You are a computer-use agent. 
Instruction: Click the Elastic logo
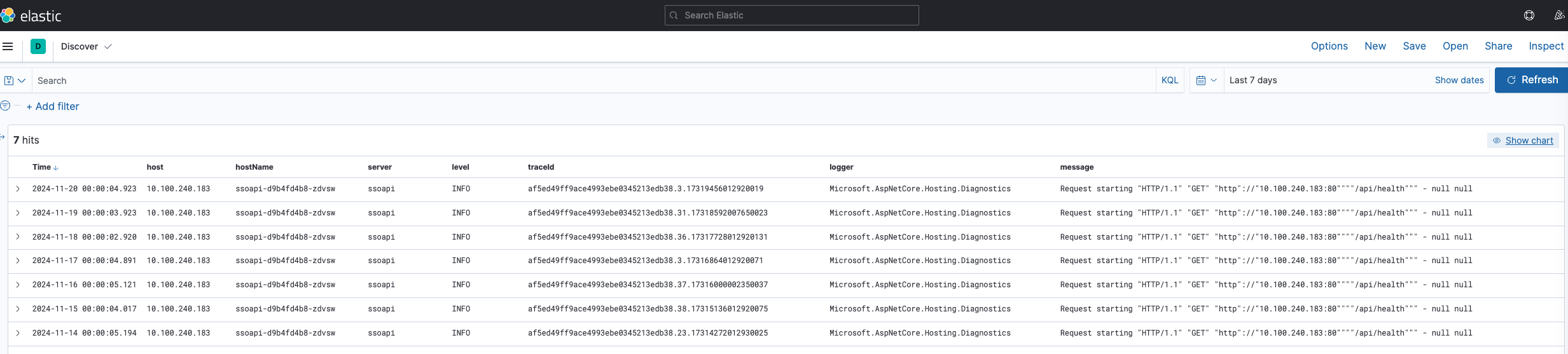pos(31,16)
